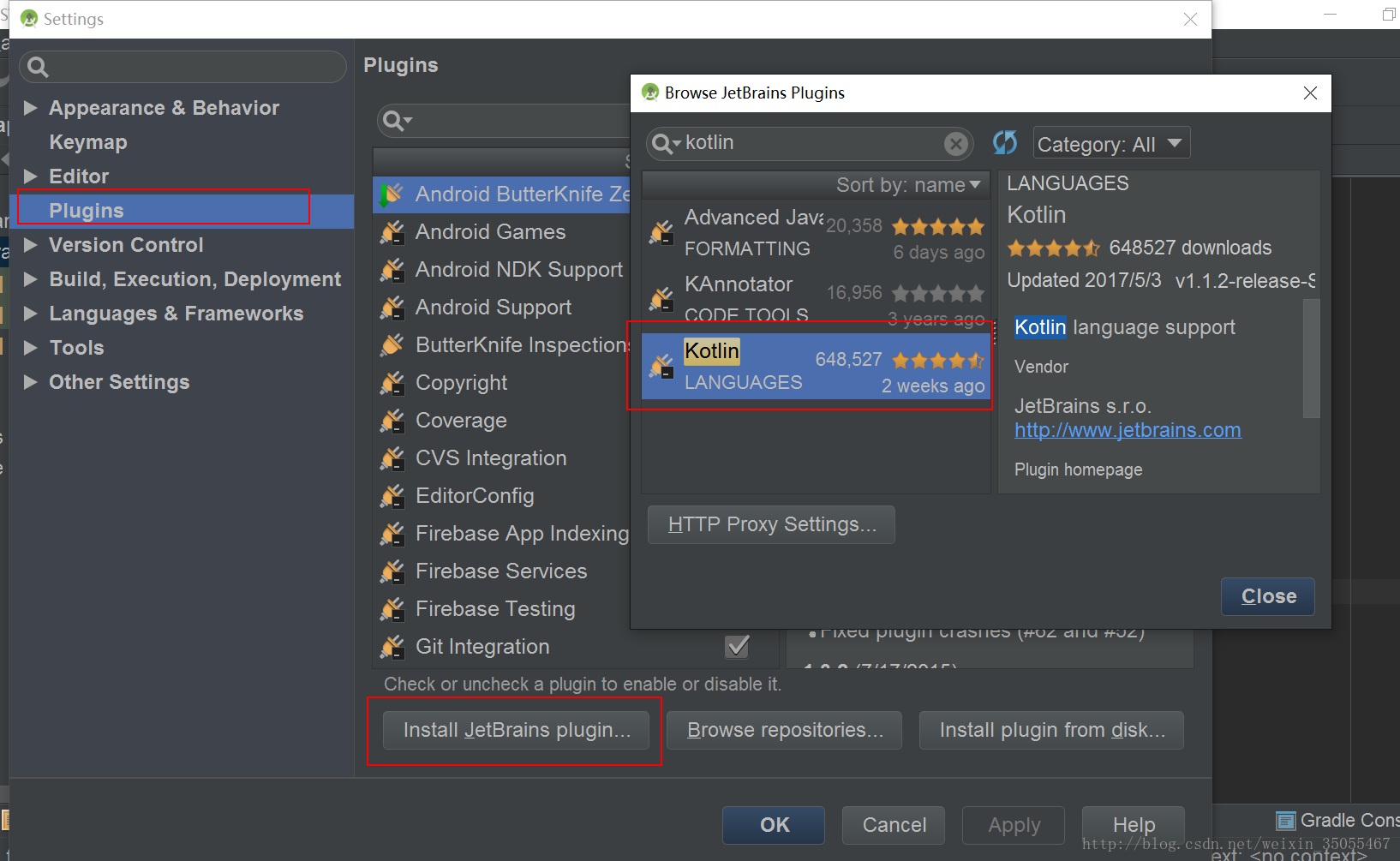The width and height of the screenshot is (1400, 861).
Task: Click the Advanced Java plugin icon in browse list
Action: 661,232
